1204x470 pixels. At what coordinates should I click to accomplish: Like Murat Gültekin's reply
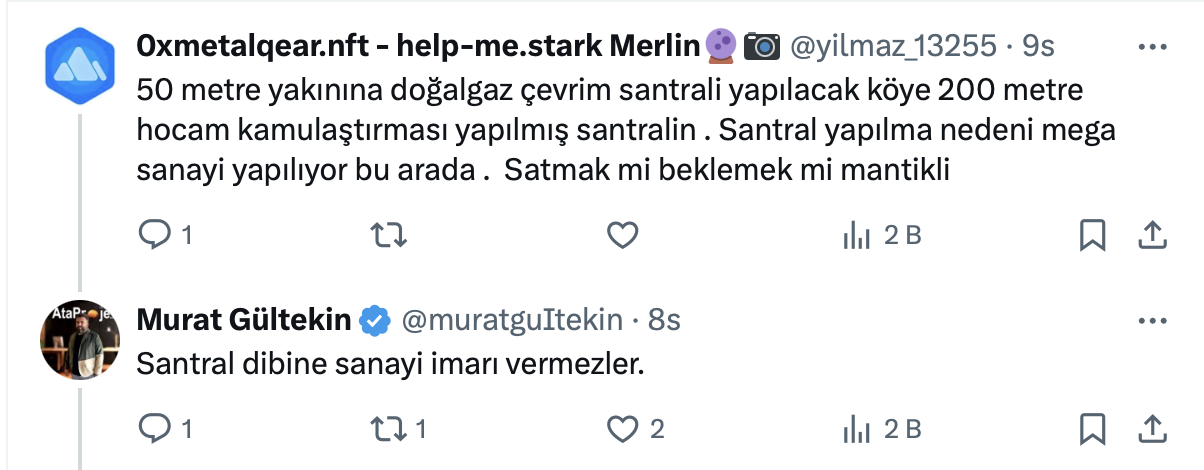(623, 429)
